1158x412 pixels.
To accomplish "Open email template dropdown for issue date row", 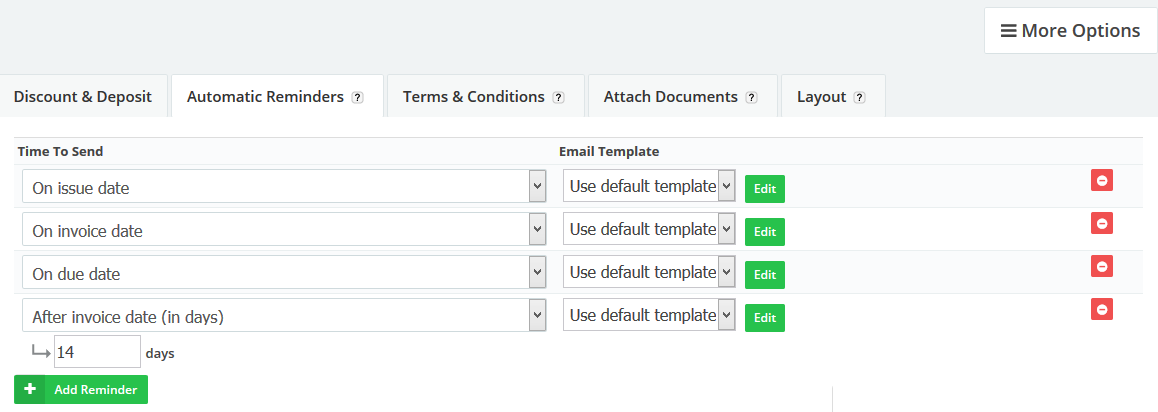I will (x=649, y=186).
